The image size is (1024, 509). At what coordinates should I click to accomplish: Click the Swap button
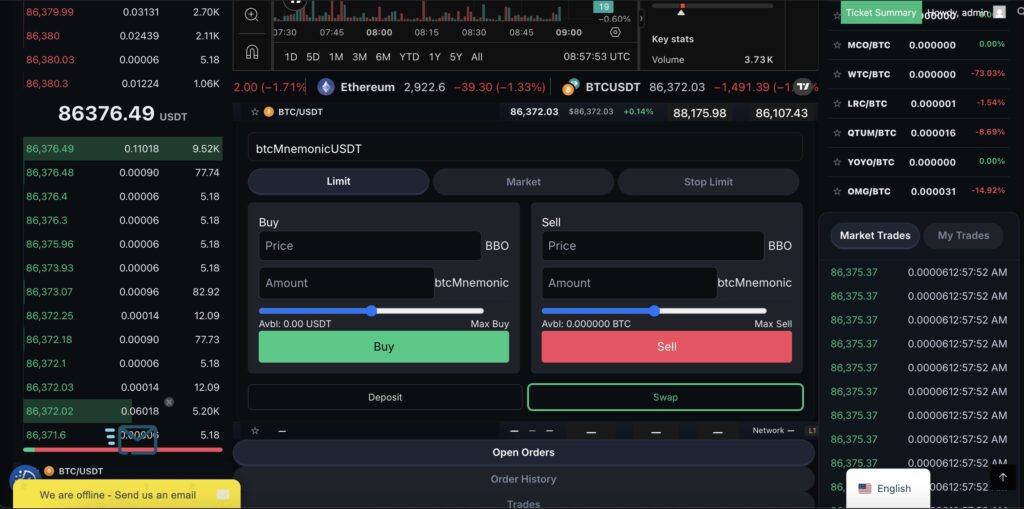pyautogui.click(x=665, y=397)
